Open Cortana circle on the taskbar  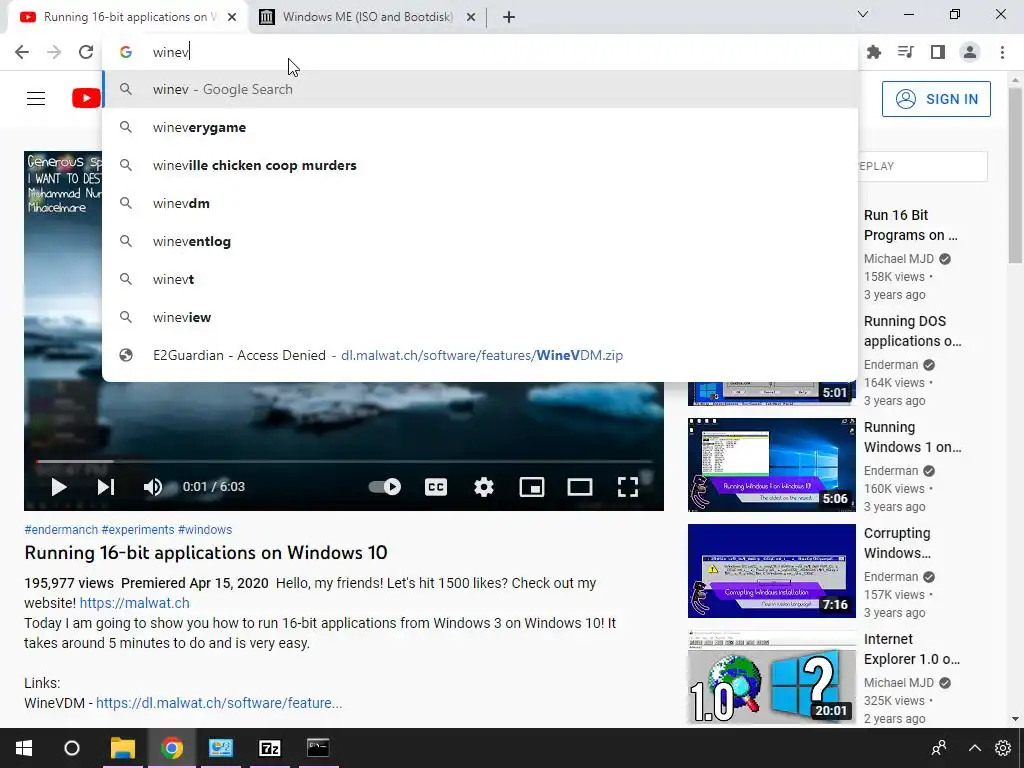[x=72, y=748]
